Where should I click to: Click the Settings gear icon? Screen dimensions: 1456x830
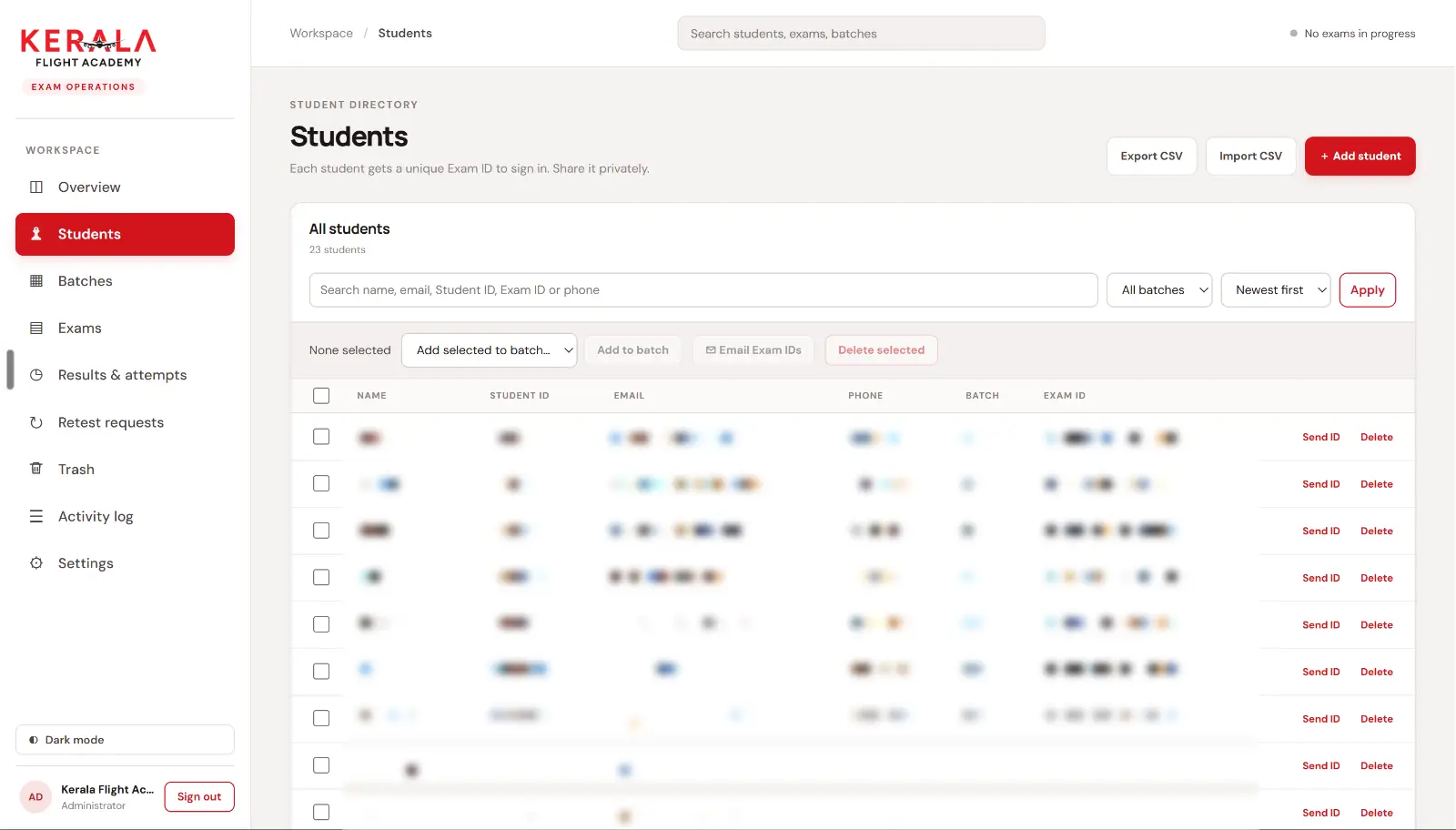click(36, 563)
